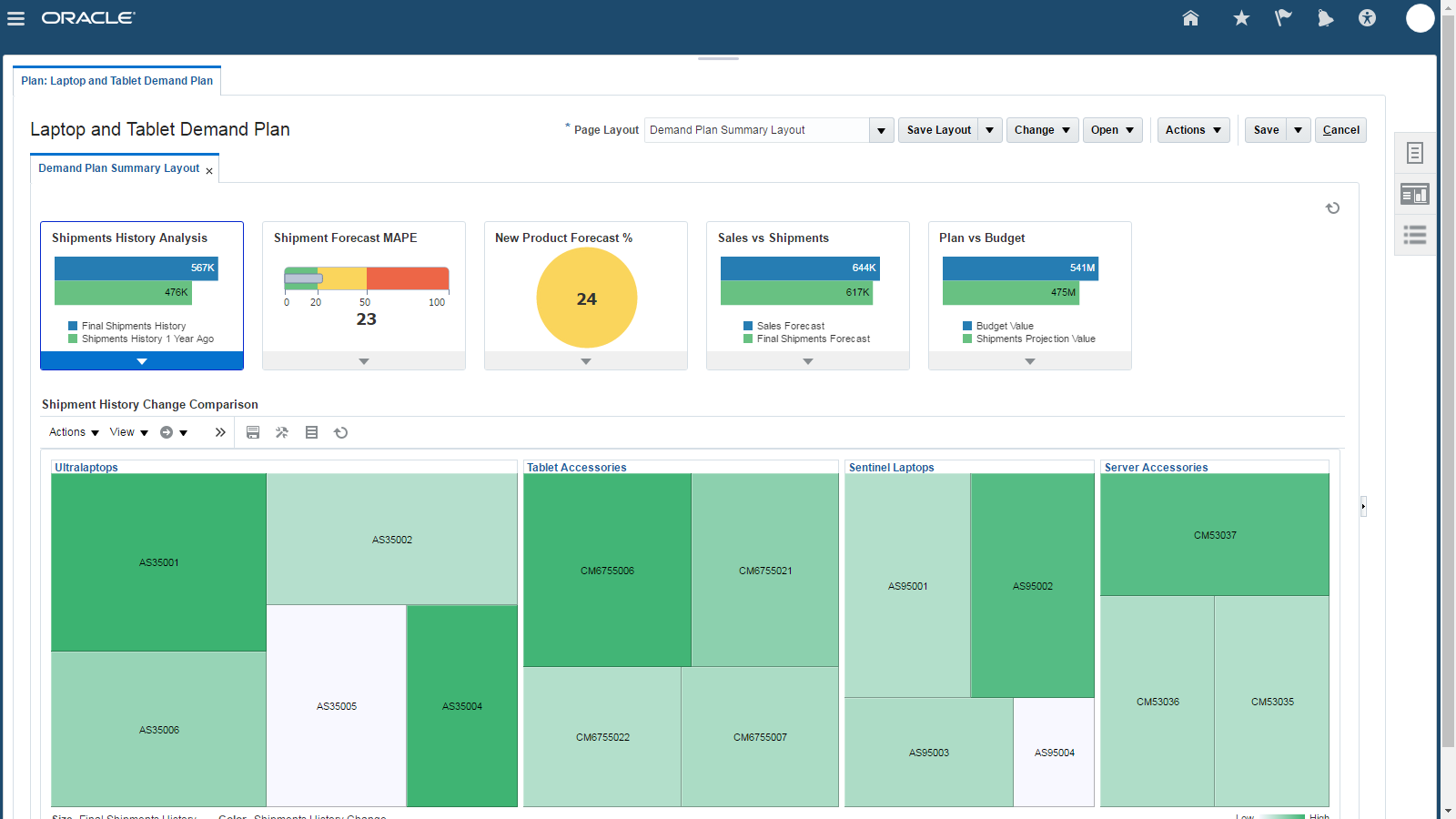Select the AS35001 tile in the Ultralaptops treemap
Viewport: 1456px width, 819px height.
(158, 562)
